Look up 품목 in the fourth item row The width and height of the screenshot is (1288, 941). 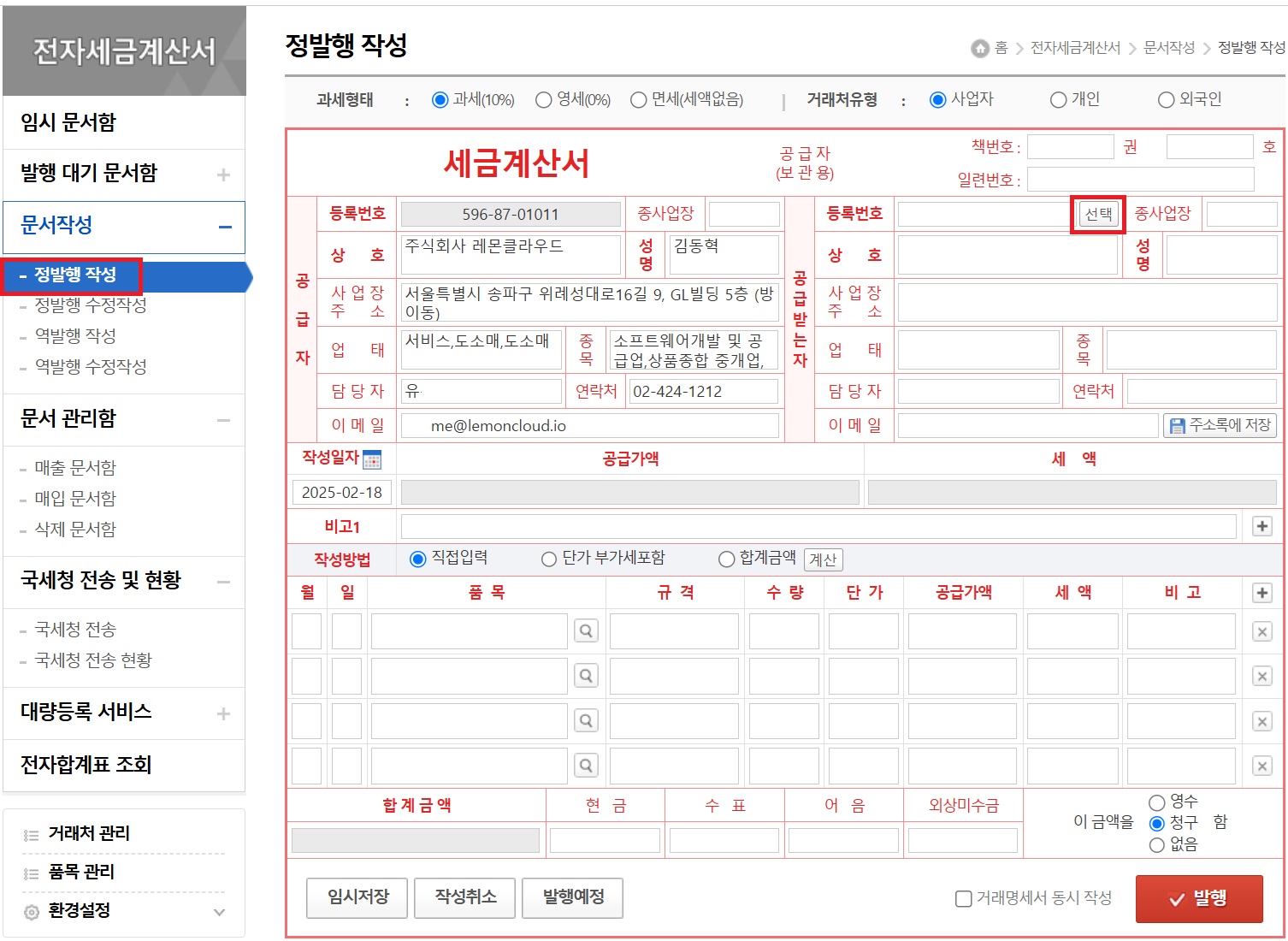586,766
